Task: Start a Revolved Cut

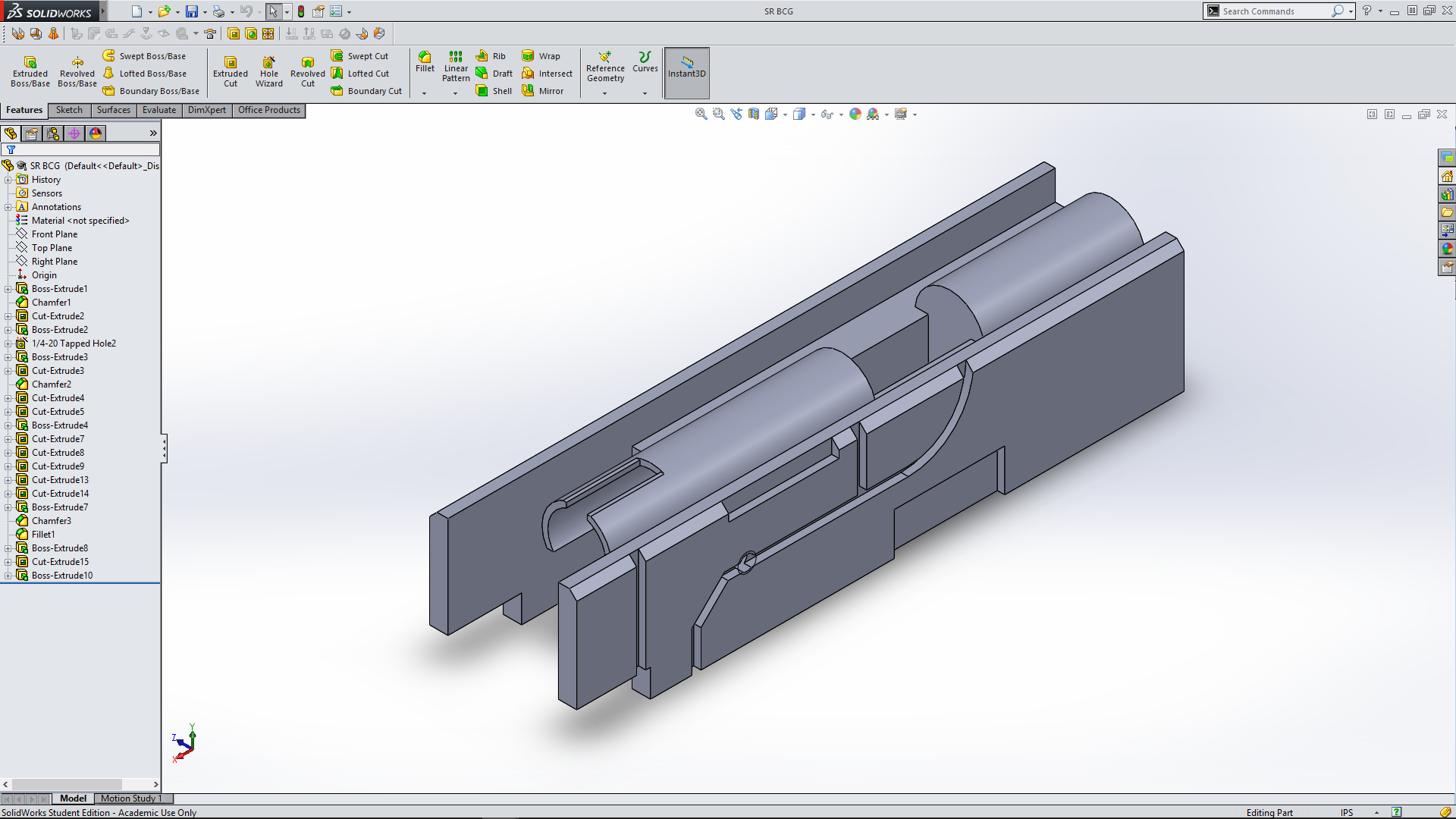Action: pos(308,72)
